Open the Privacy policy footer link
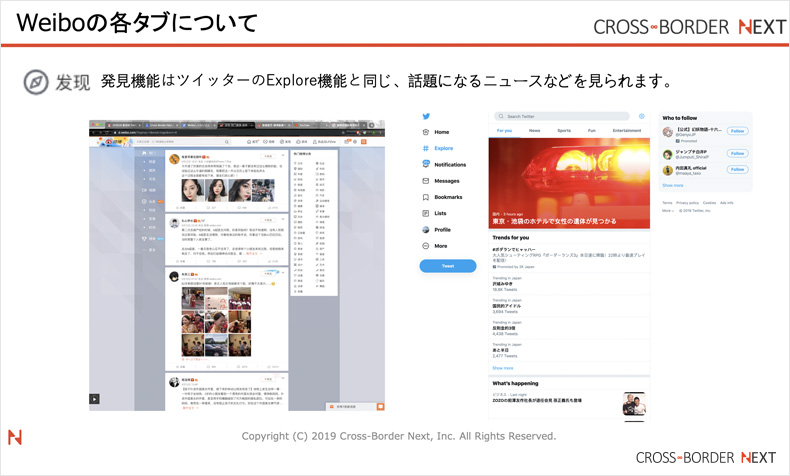790x476 pixels. pyautogui.click(x=687, y=203)
